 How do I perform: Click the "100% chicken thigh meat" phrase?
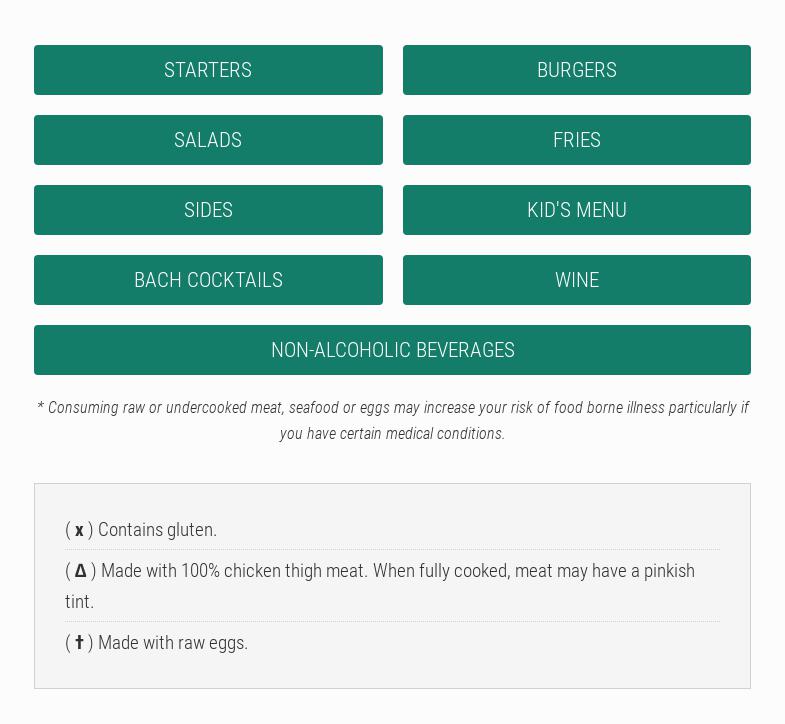272,571
